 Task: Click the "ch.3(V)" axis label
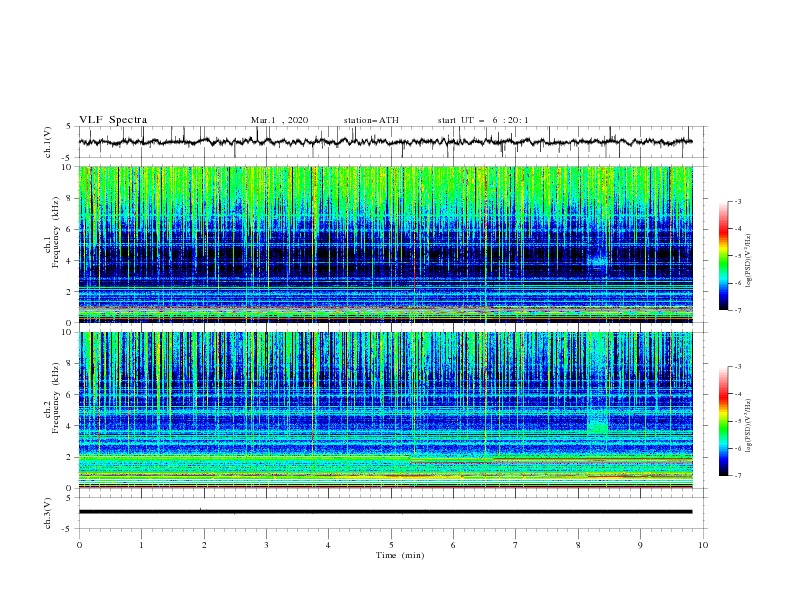click(48, 513)
